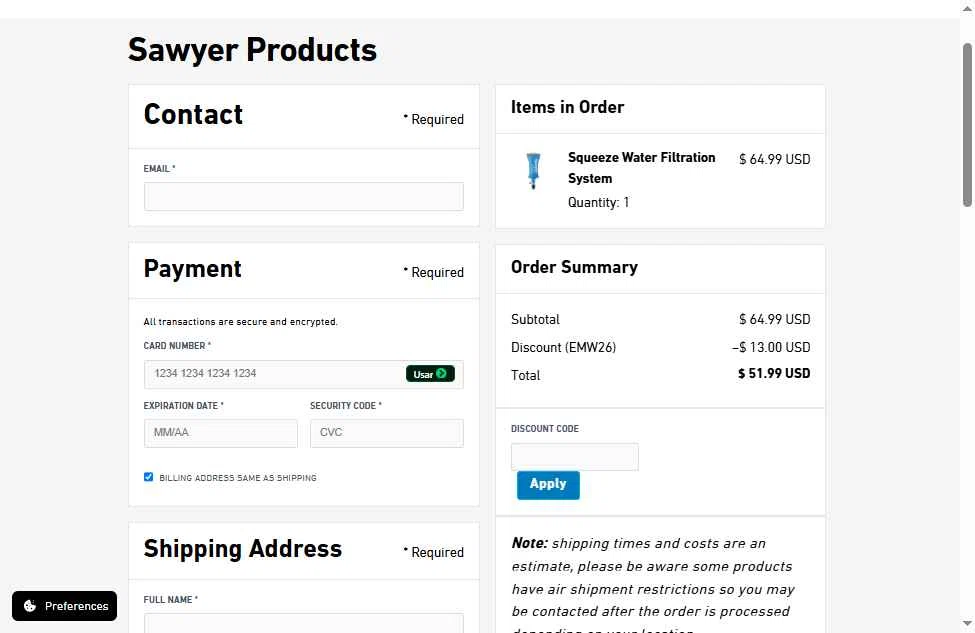Open the Squeeze Water Filtration product image
Screen dimensions: 975x633
pyautogui.click(x=533, y=170)
